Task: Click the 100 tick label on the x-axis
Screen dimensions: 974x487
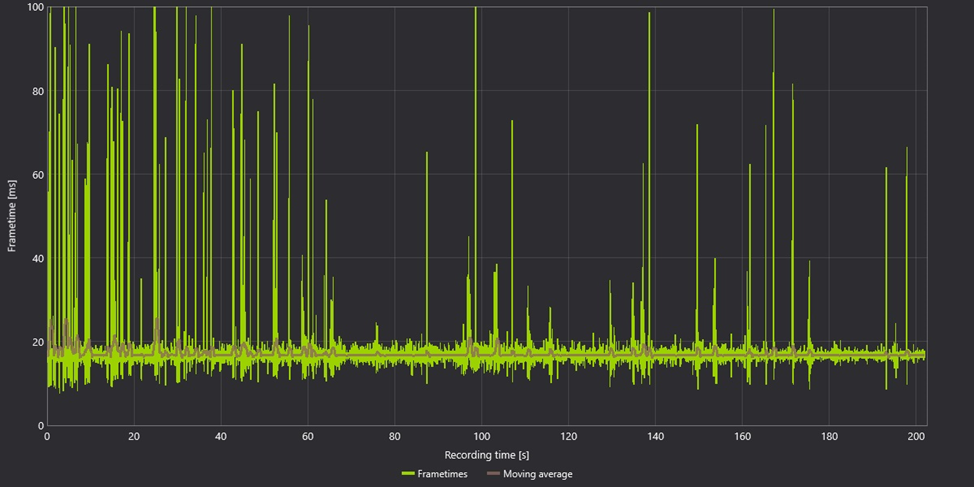Action: (x=481, y=437)
